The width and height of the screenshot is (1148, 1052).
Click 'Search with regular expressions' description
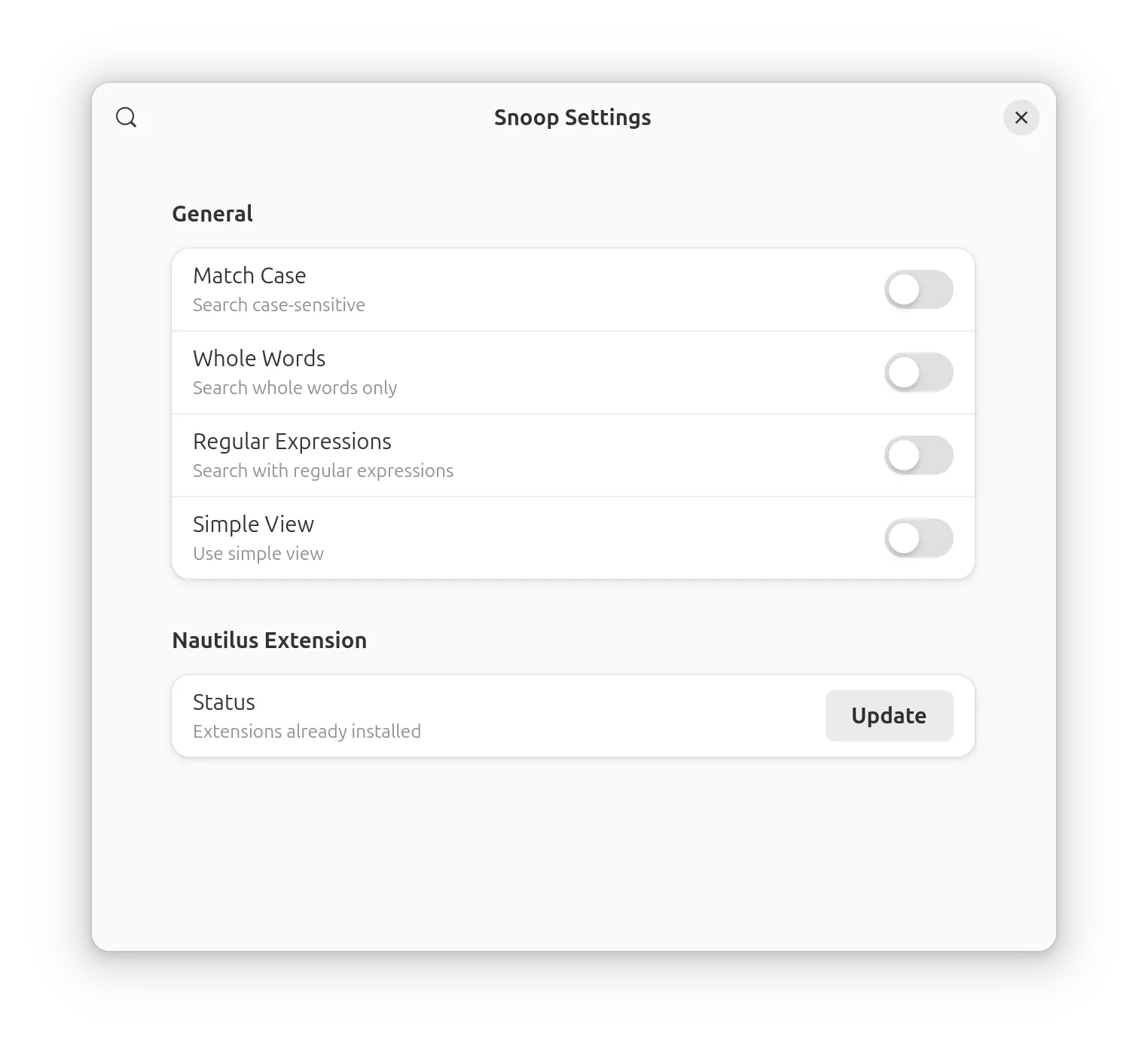(x=323, y=471)
